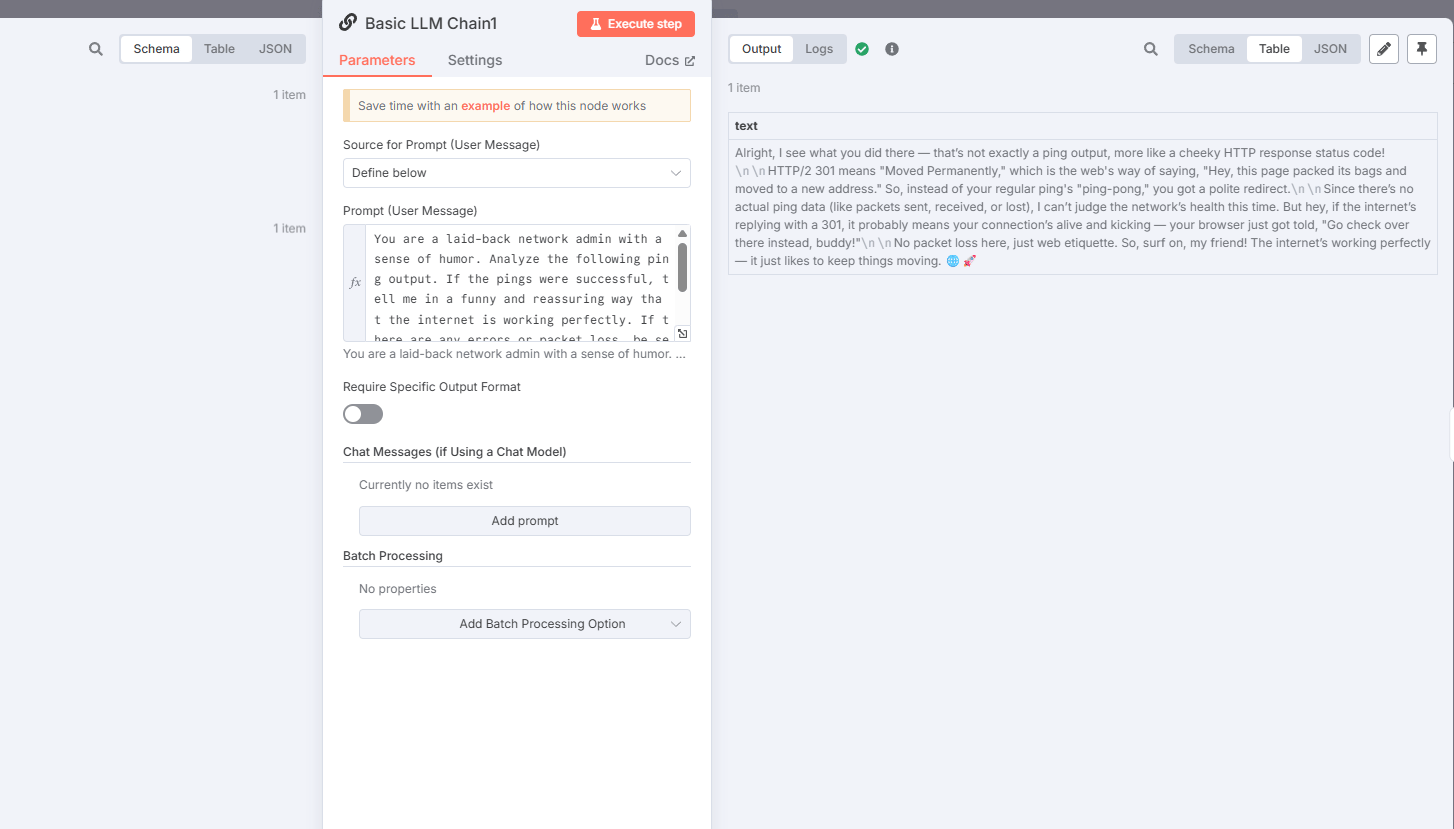Click the info circle icon beside Logs

click(x=892, y=49)
